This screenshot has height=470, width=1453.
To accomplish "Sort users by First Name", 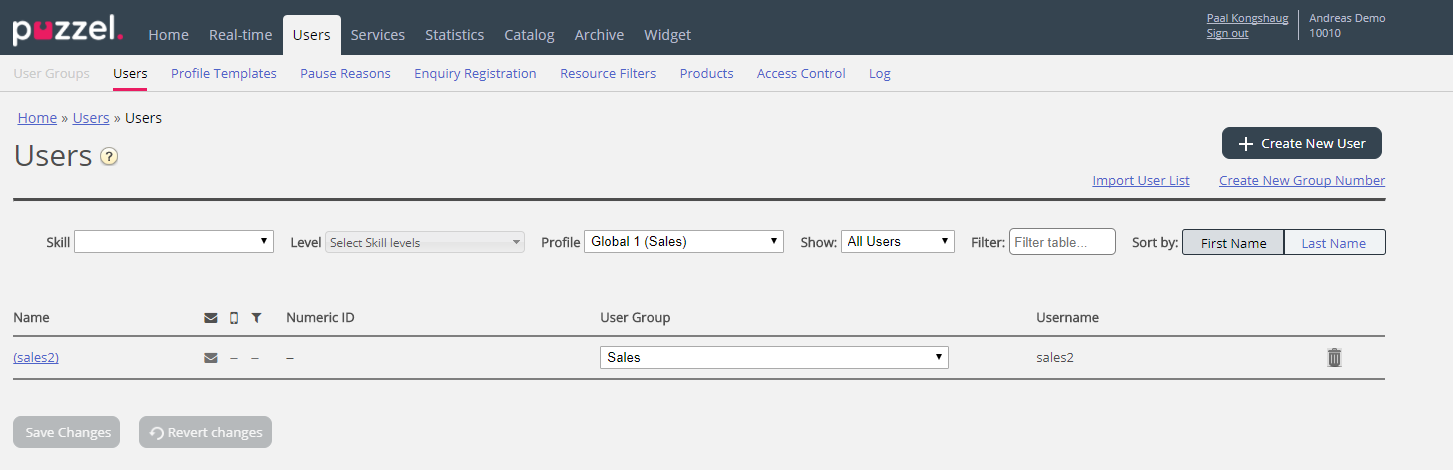I will point(1233,243).
